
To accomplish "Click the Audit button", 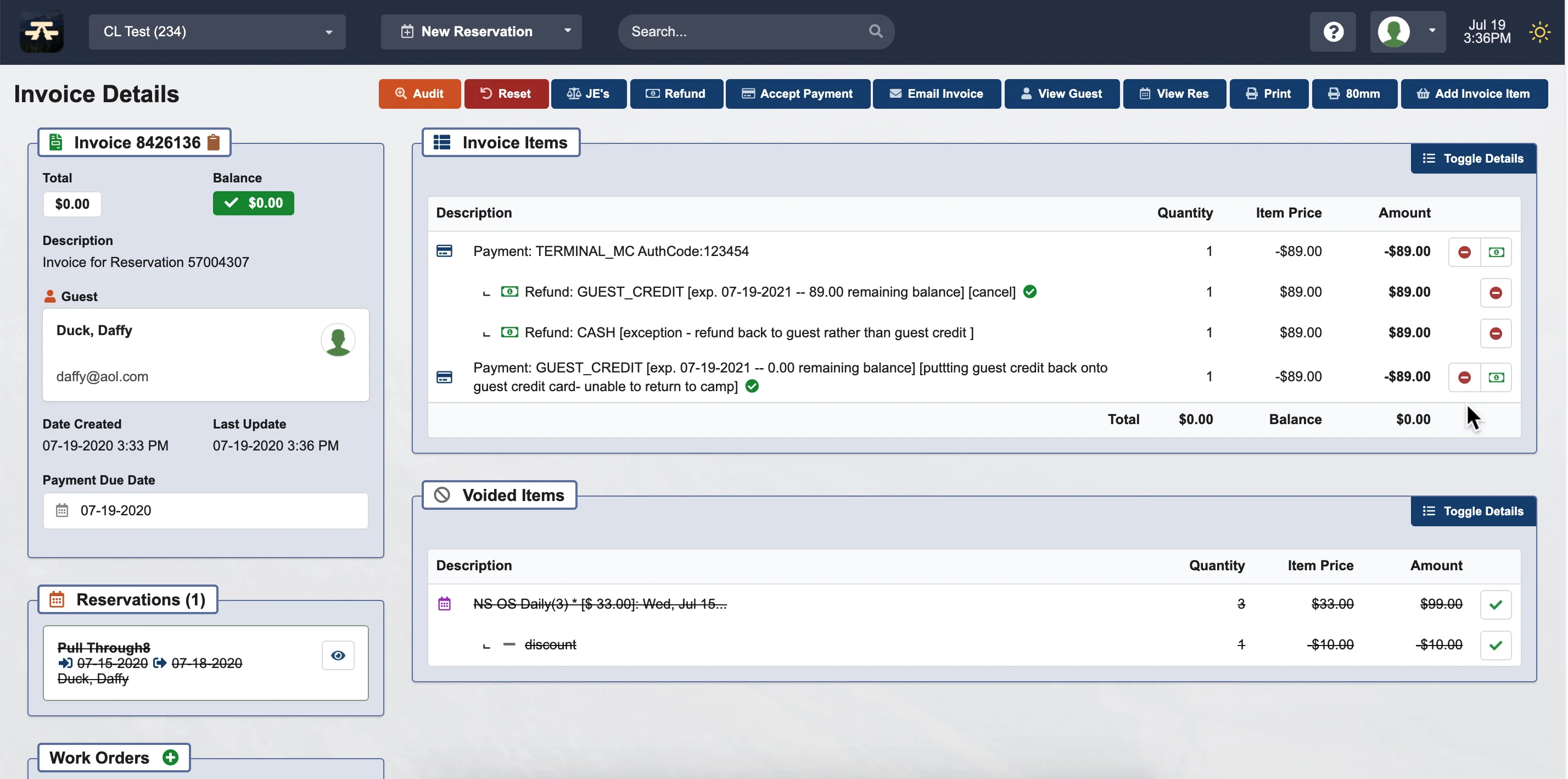I will pyautogui.click(x=419, y=94).
